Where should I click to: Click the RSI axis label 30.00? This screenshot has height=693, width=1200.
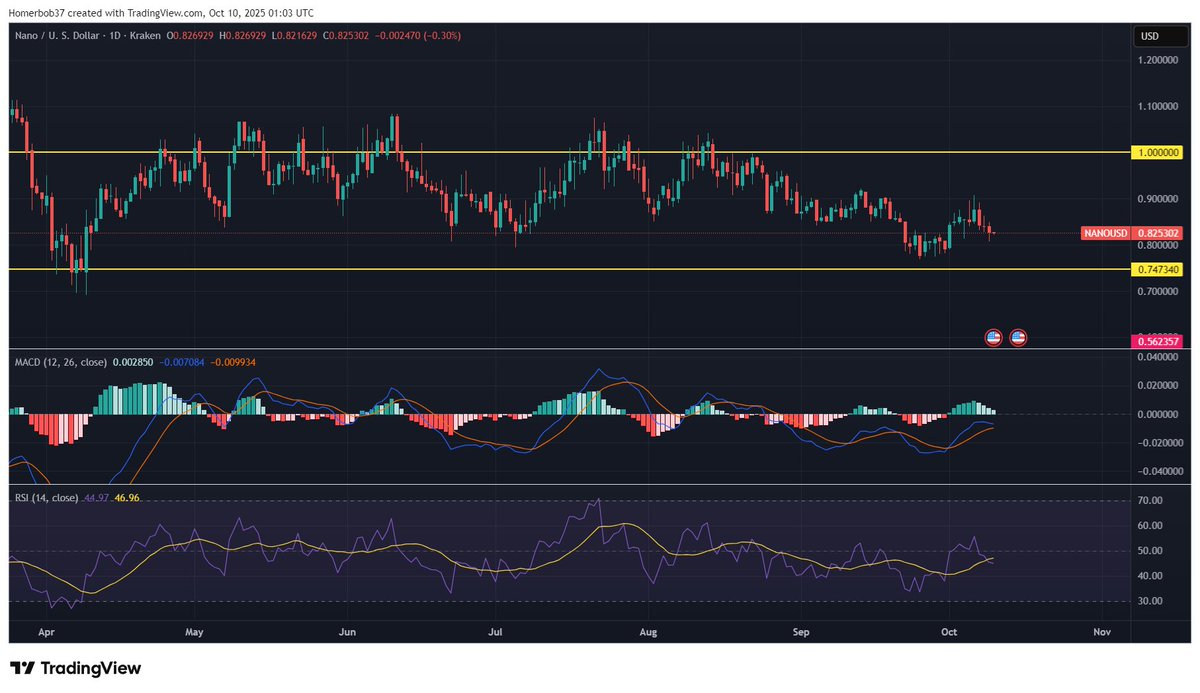[1149, 601]
